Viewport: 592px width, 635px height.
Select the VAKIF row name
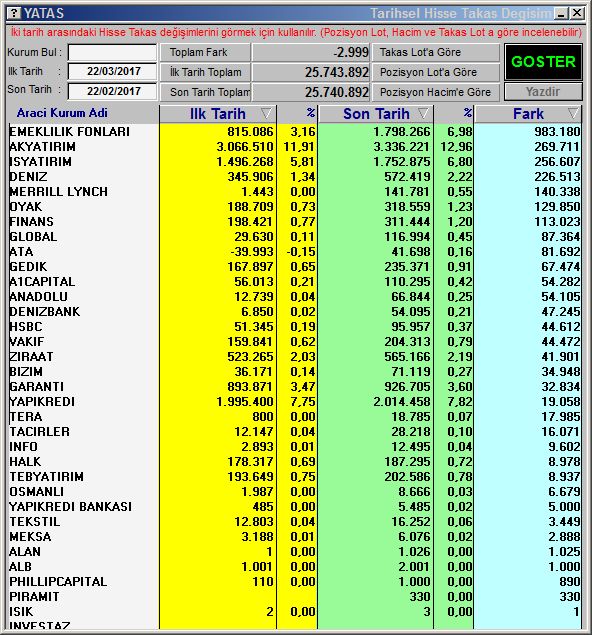pos(27,341)
